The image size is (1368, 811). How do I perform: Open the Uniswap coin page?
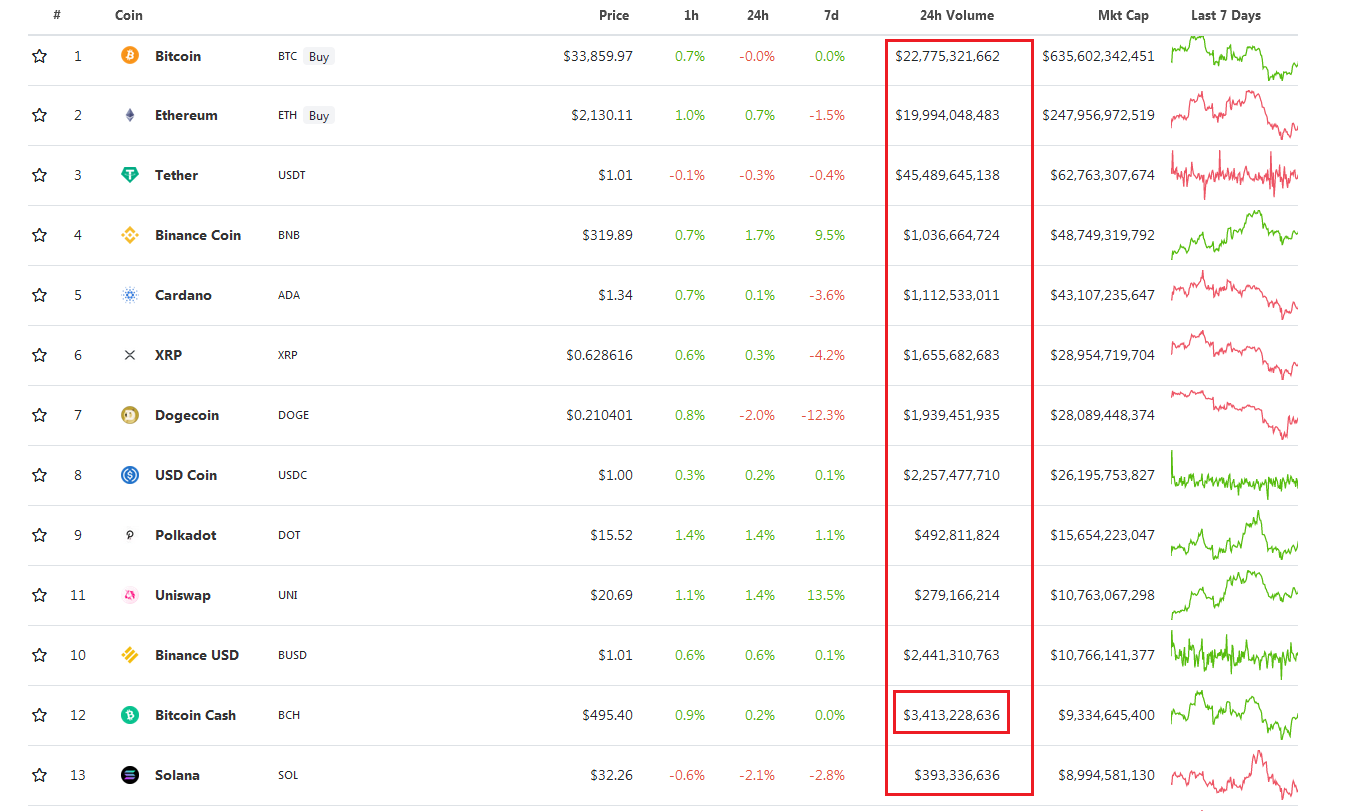[183, 596]
